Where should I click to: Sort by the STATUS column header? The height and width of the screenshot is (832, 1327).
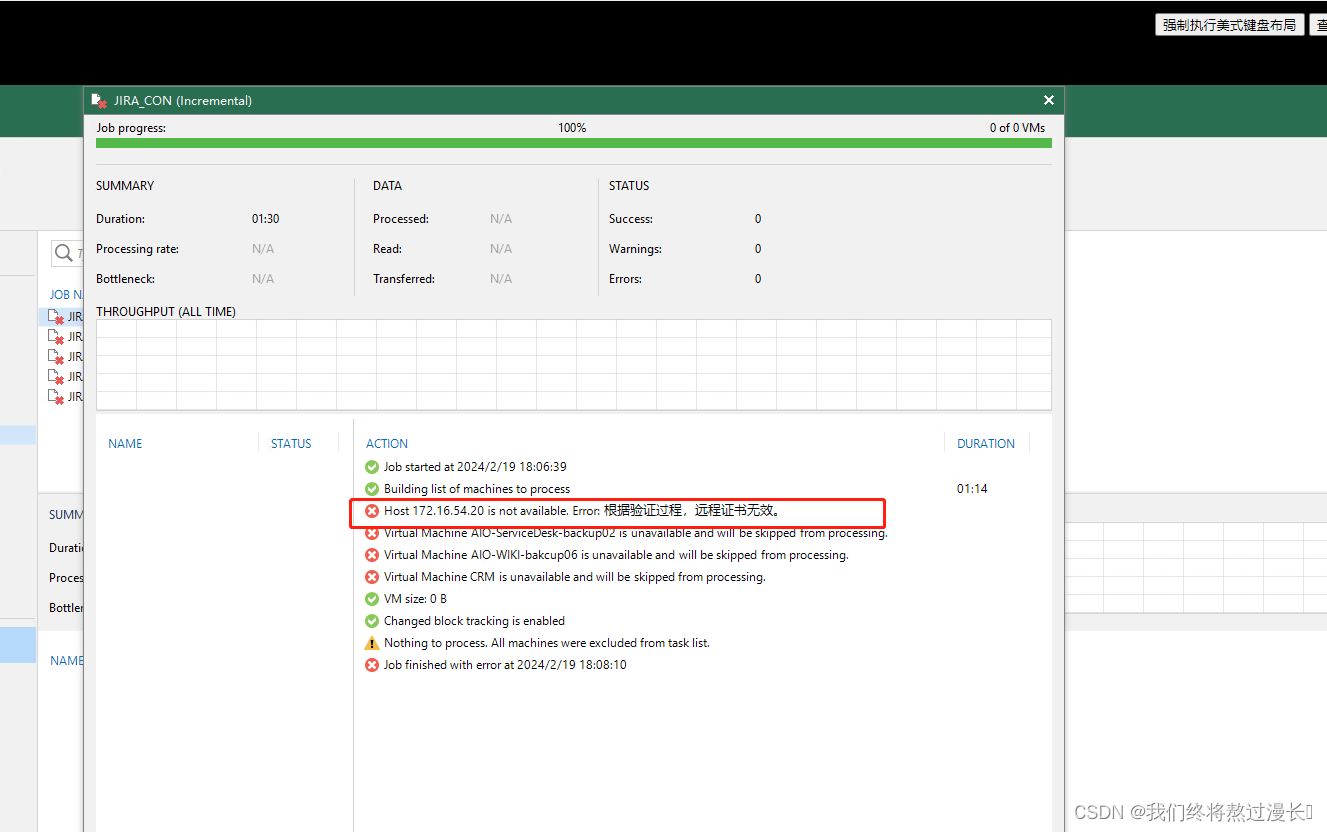(291, 444)
